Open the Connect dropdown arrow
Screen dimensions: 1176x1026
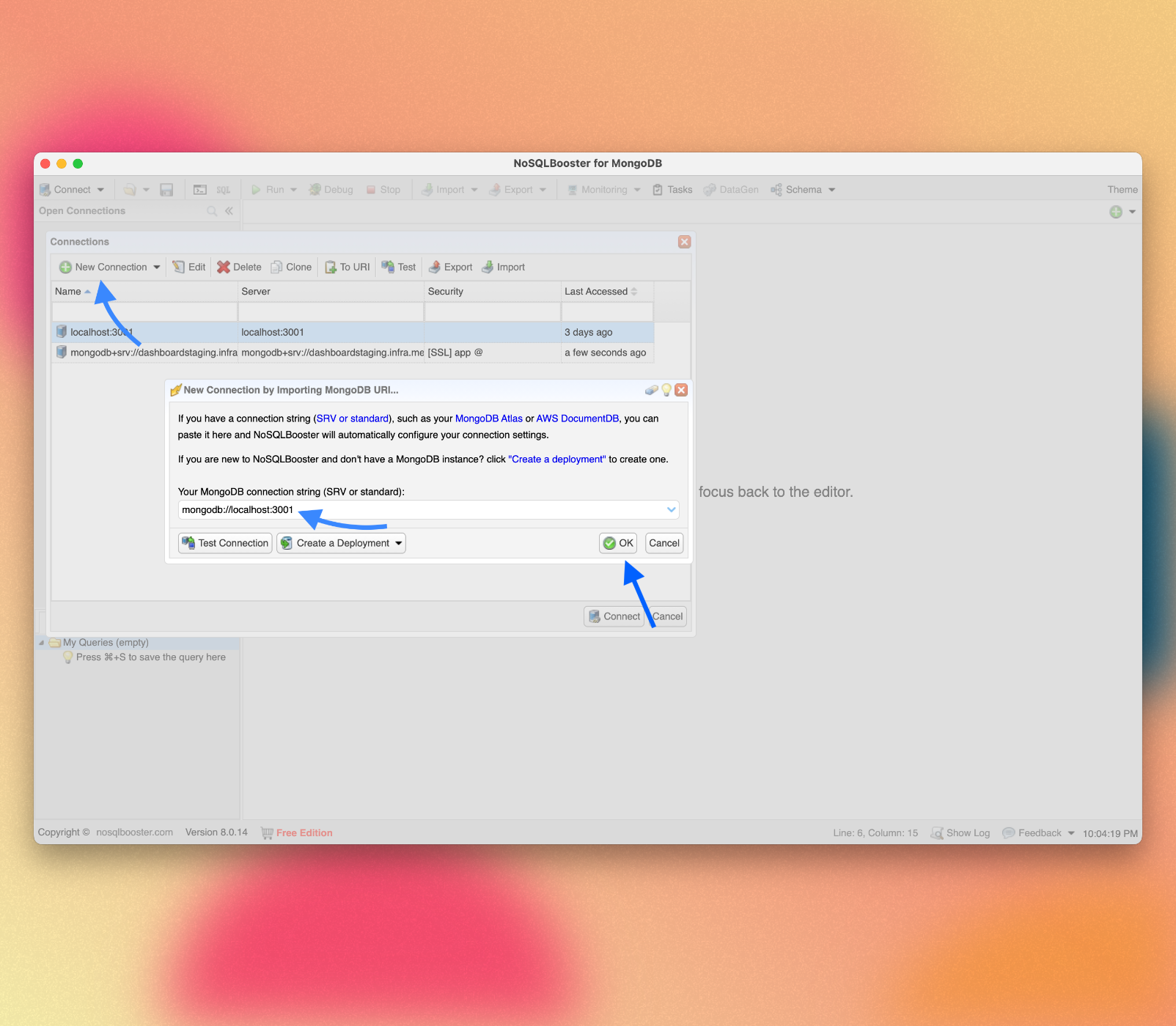click(x=100, y=190)
